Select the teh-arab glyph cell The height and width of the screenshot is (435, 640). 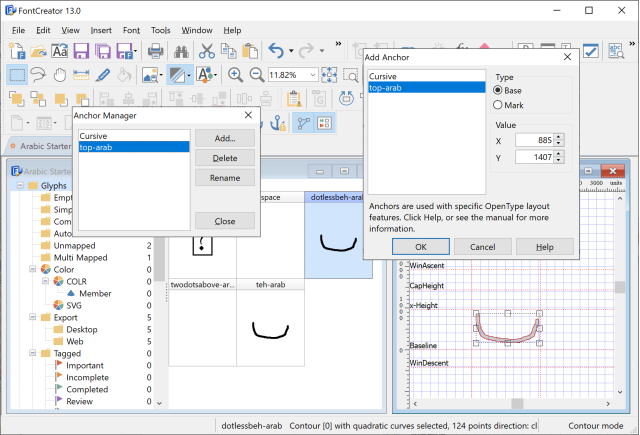pos(270,328)
